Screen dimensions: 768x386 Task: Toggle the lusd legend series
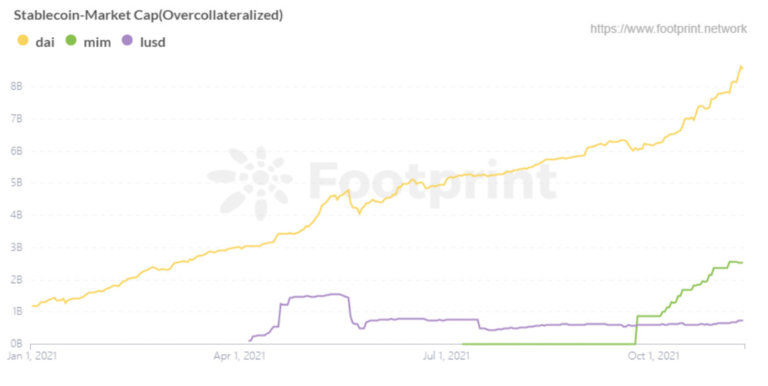click(x=144, y=42)
